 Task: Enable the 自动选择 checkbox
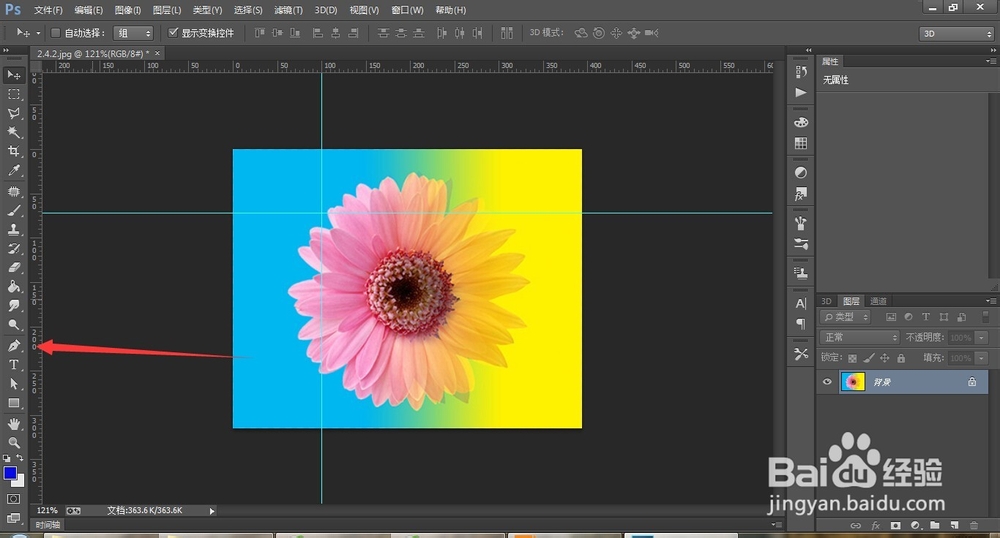point(56,33)
